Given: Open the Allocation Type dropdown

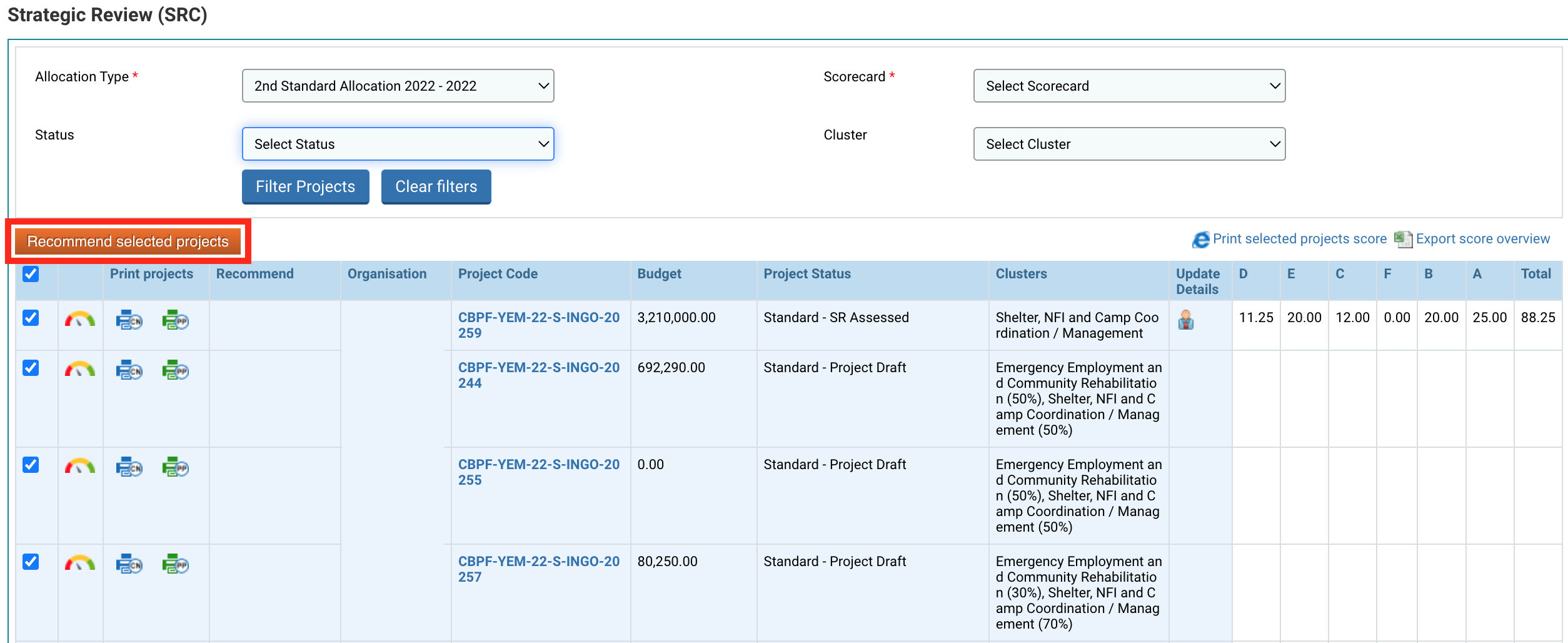Looking at the screenshot, I should pyautogui.click(x=398, y=86).
